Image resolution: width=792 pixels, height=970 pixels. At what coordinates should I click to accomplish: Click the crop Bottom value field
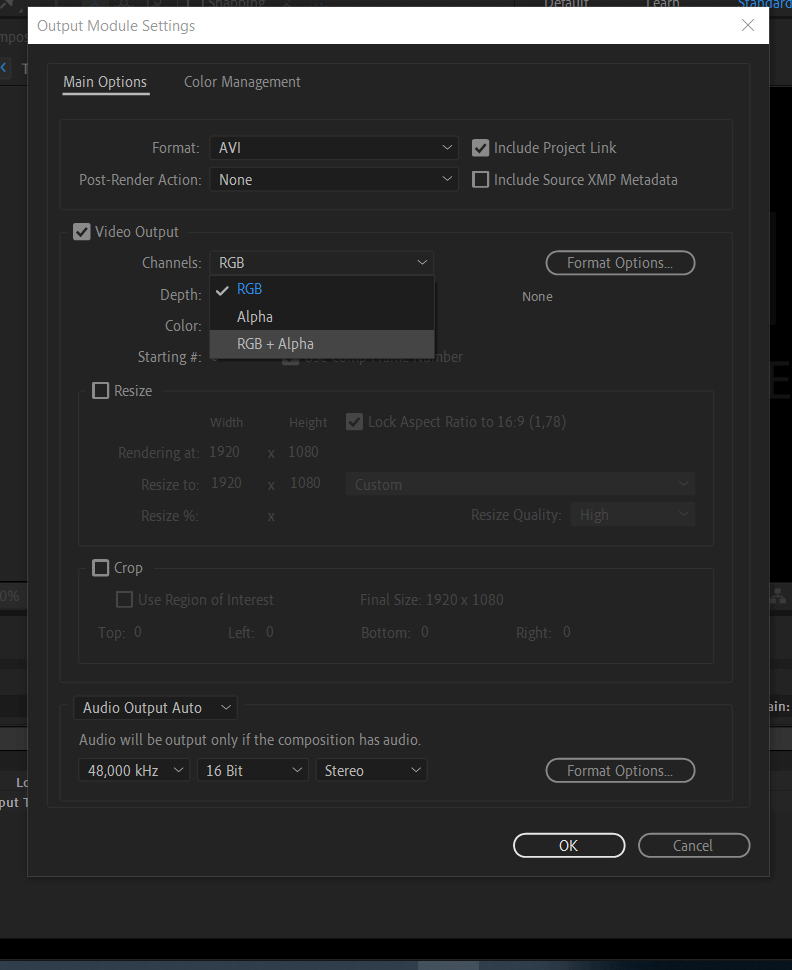coord(424,632)
